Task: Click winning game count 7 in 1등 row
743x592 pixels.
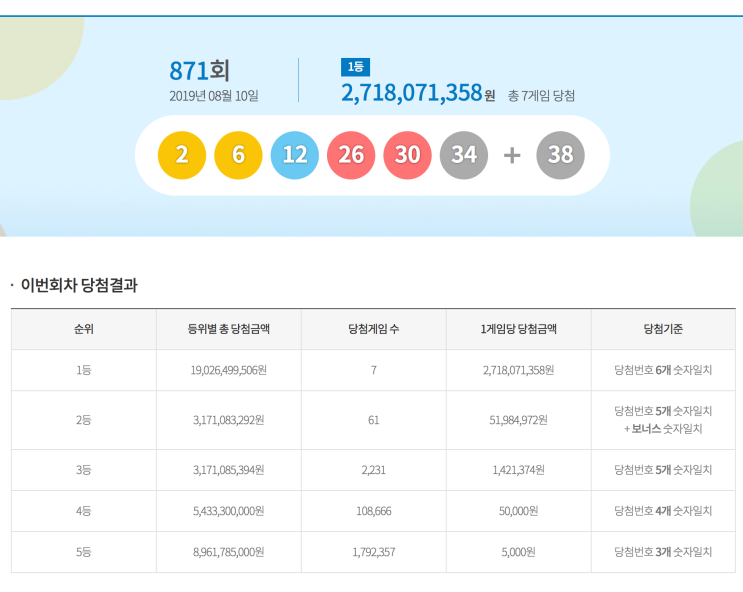Action: click(x=374, y=370)
